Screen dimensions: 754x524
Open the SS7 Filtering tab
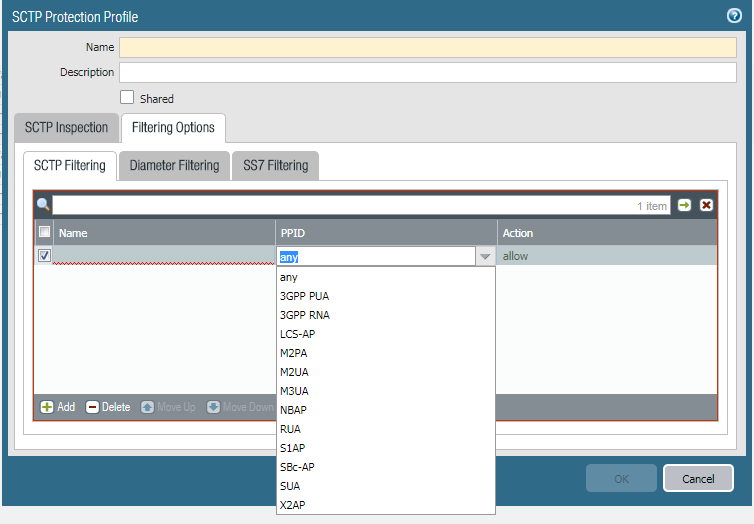(x=275, y=165)
